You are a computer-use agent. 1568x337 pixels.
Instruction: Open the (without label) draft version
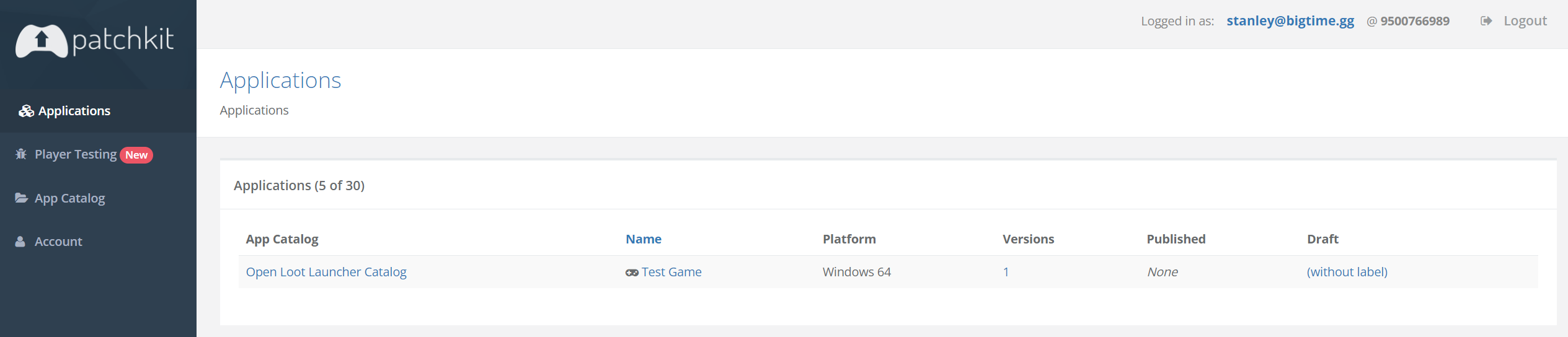click(x=1347, y=272)
